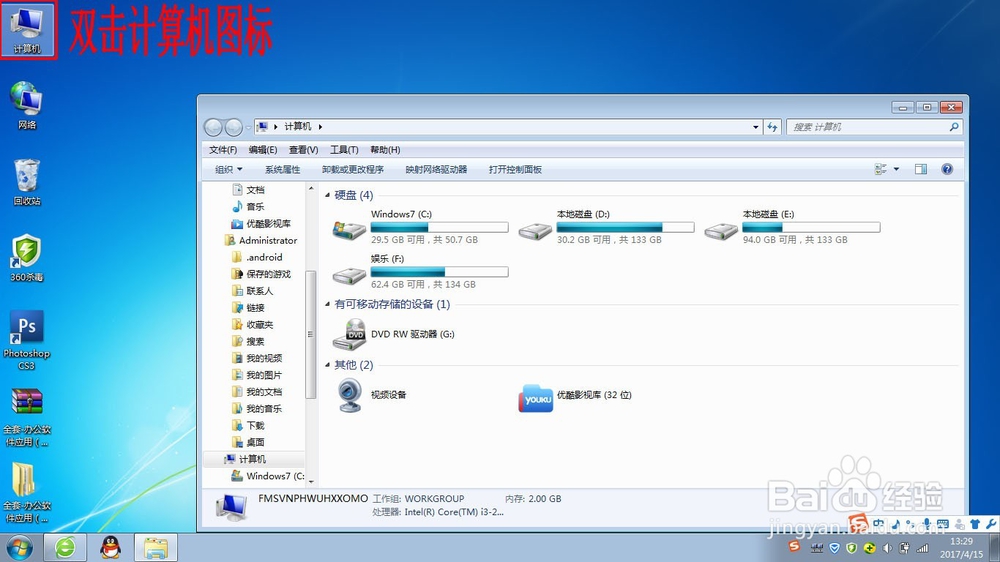Refresh the address bar location
Viewport: 1000px width, 562px height.
(x=772, y=127)
